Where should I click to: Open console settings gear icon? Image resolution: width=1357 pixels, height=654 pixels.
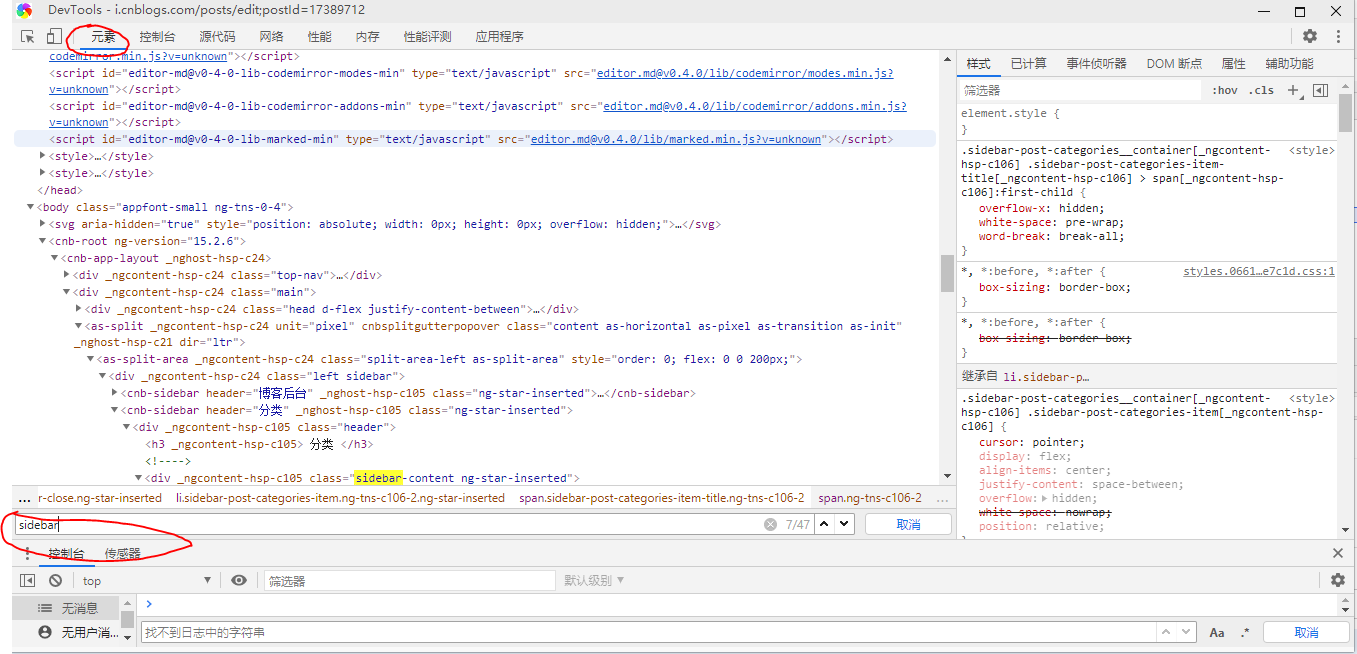[1338, 580]
